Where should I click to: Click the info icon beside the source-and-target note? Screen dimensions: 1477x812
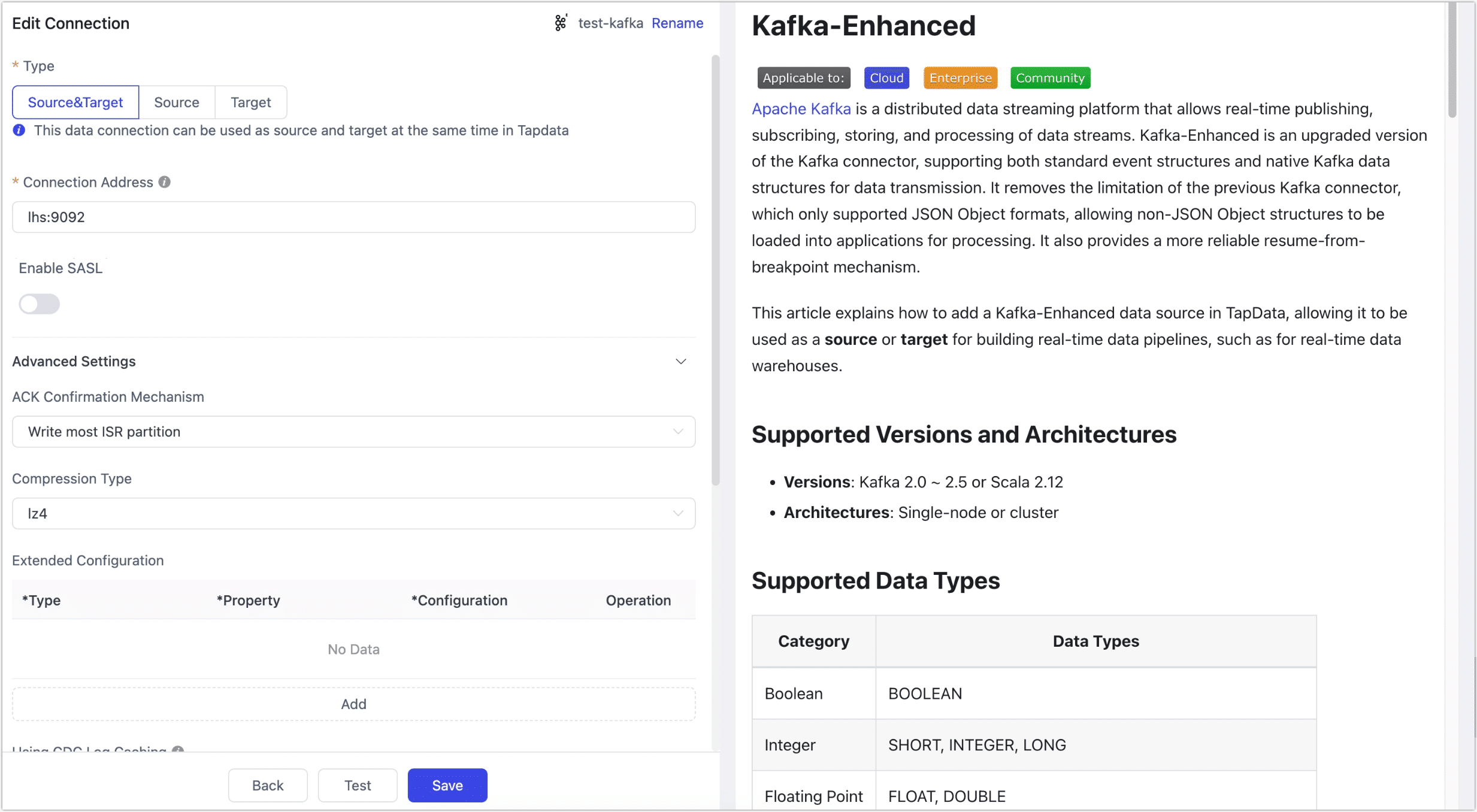19,131
